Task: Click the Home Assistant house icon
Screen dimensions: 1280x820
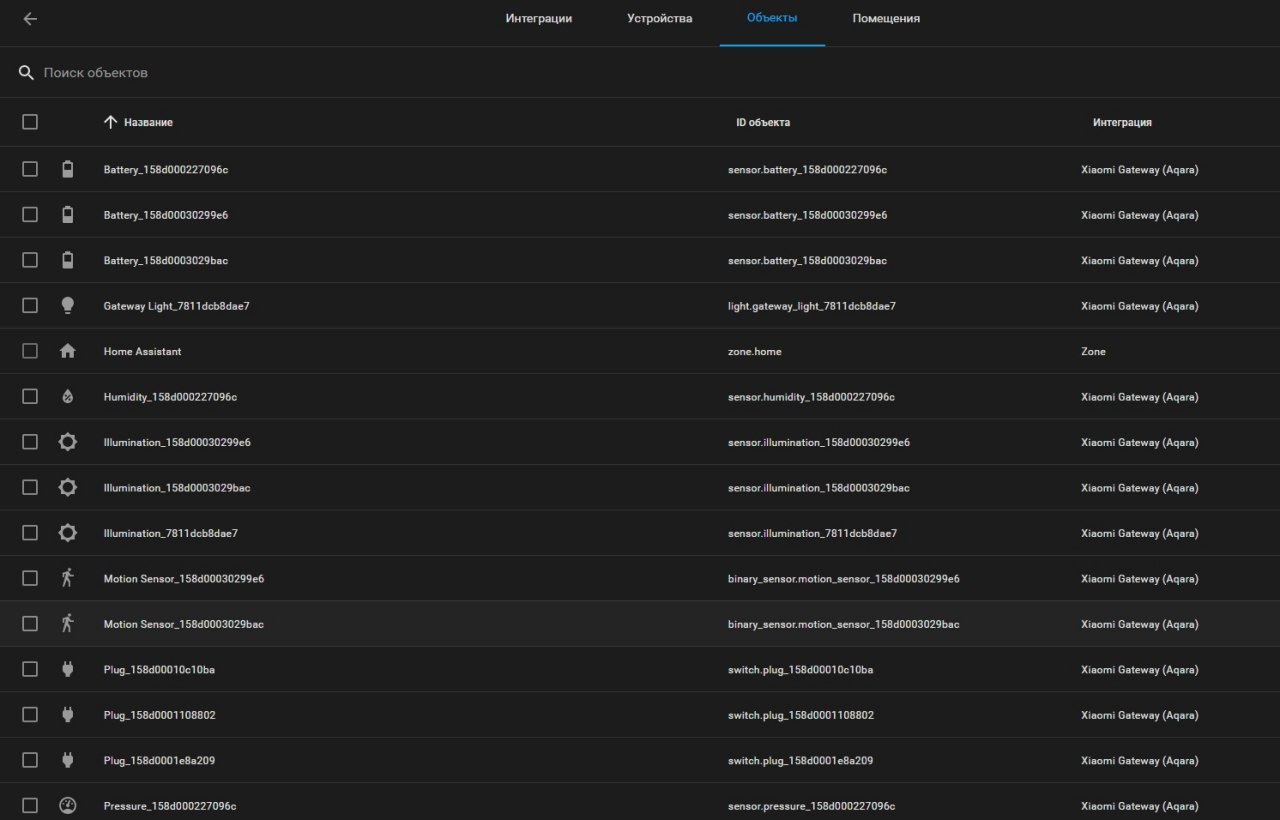Action: (67, 351)
